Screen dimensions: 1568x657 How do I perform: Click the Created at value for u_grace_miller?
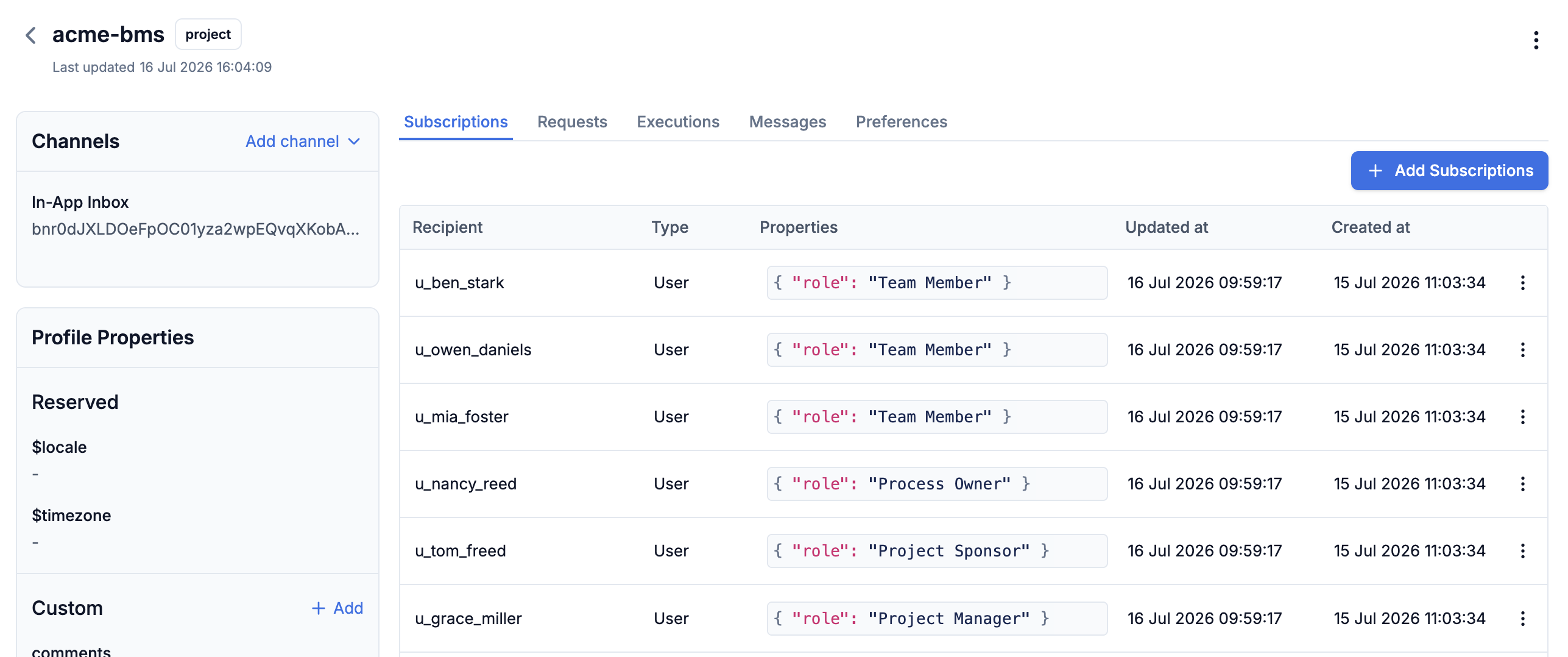pos(1409,619)
